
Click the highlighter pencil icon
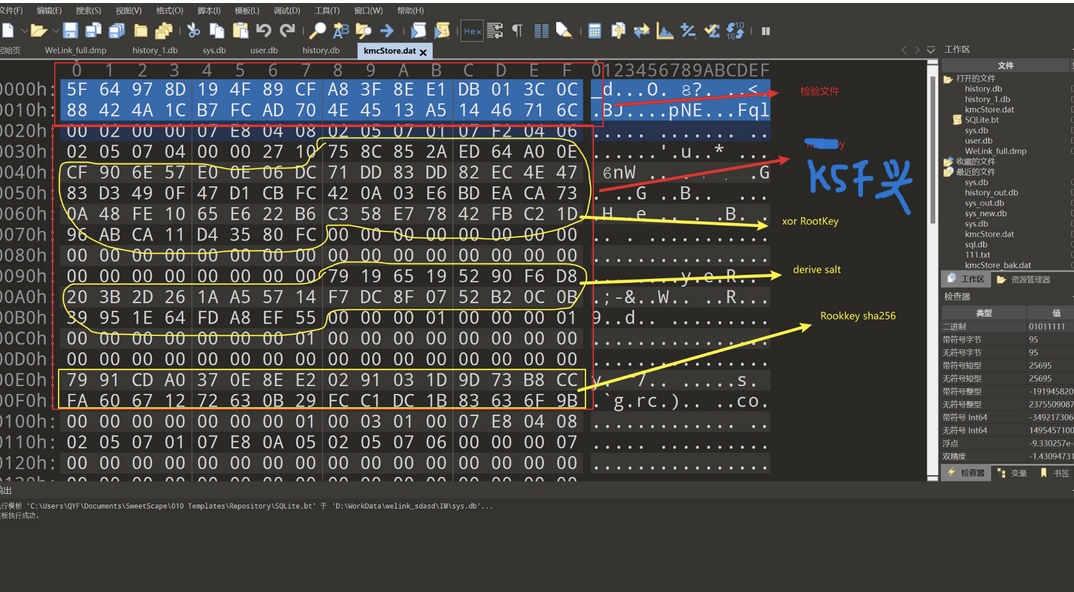(x=564, y=30)
